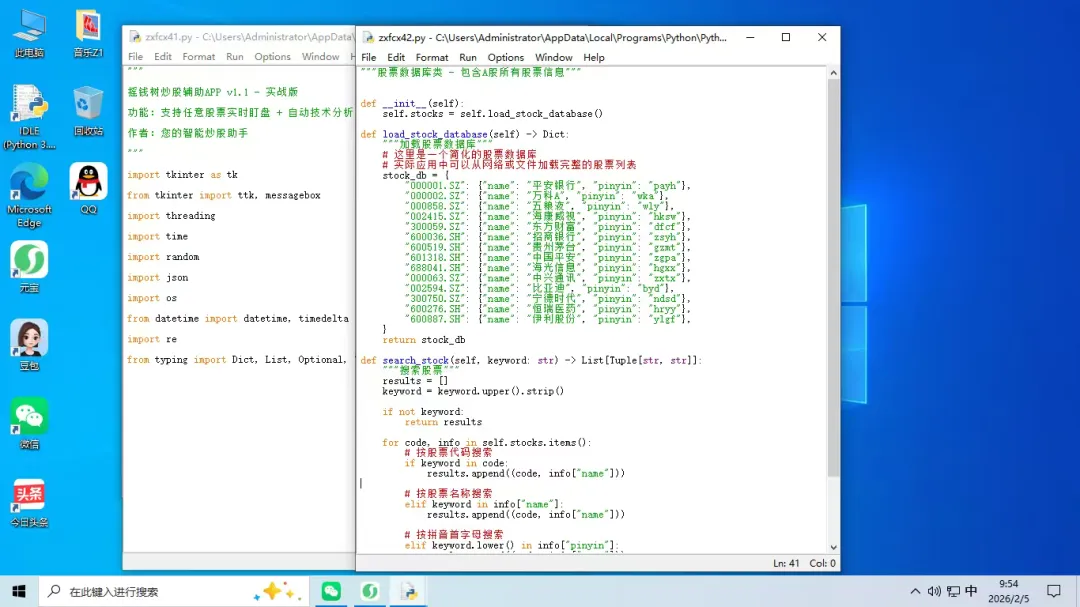Open the notification center icon
1080x607 pixels.
tap(1054, 591)
